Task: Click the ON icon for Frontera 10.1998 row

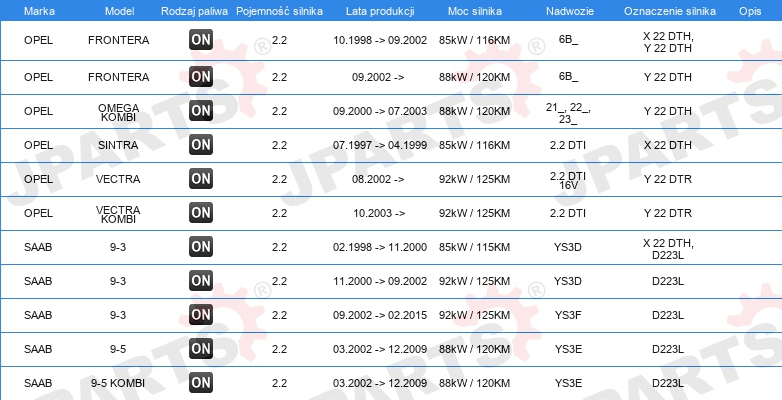Action: pyautogui.click(x=200, y=40)
